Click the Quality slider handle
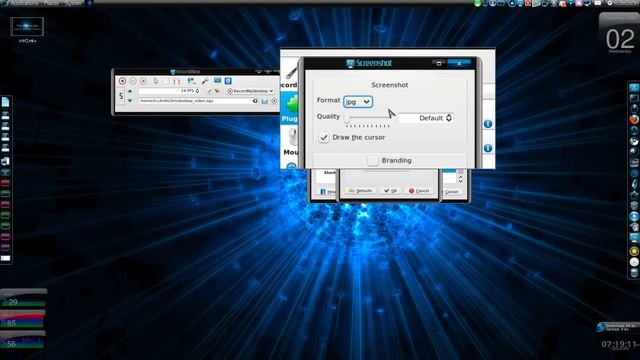Viewport: 640px width, 360px height. (347, 118)
